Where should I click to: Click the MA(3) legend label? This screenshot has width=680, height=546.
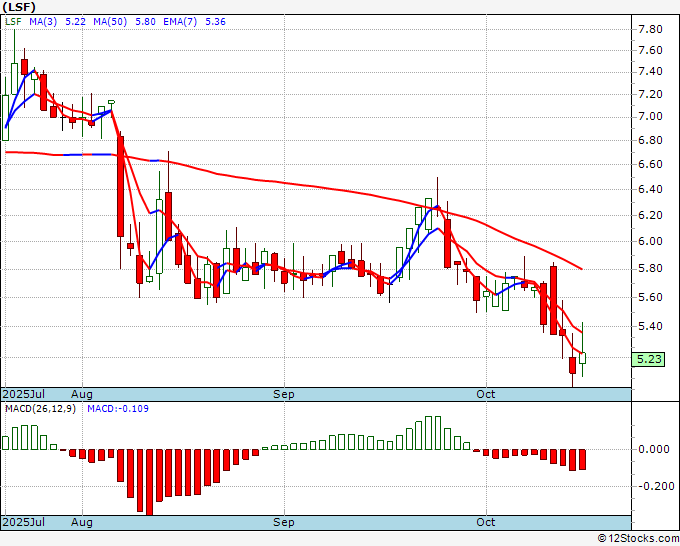tap(43, 22)
